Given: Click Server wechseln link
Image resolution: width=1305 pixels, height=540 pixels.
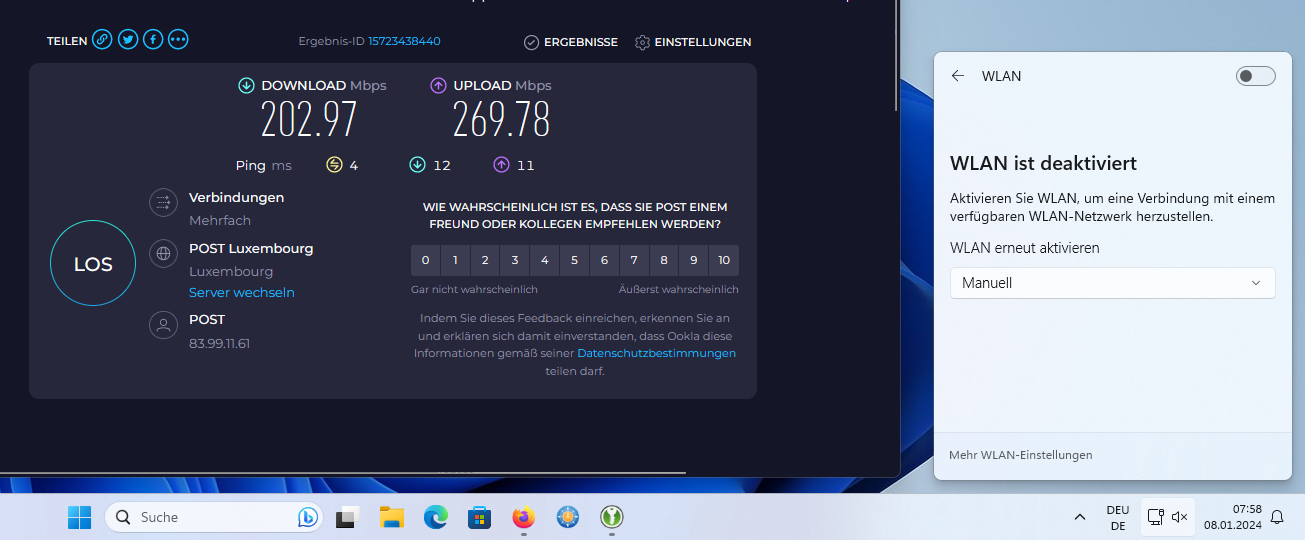Looking at the screenshot, I should click(x=242, y=293).
